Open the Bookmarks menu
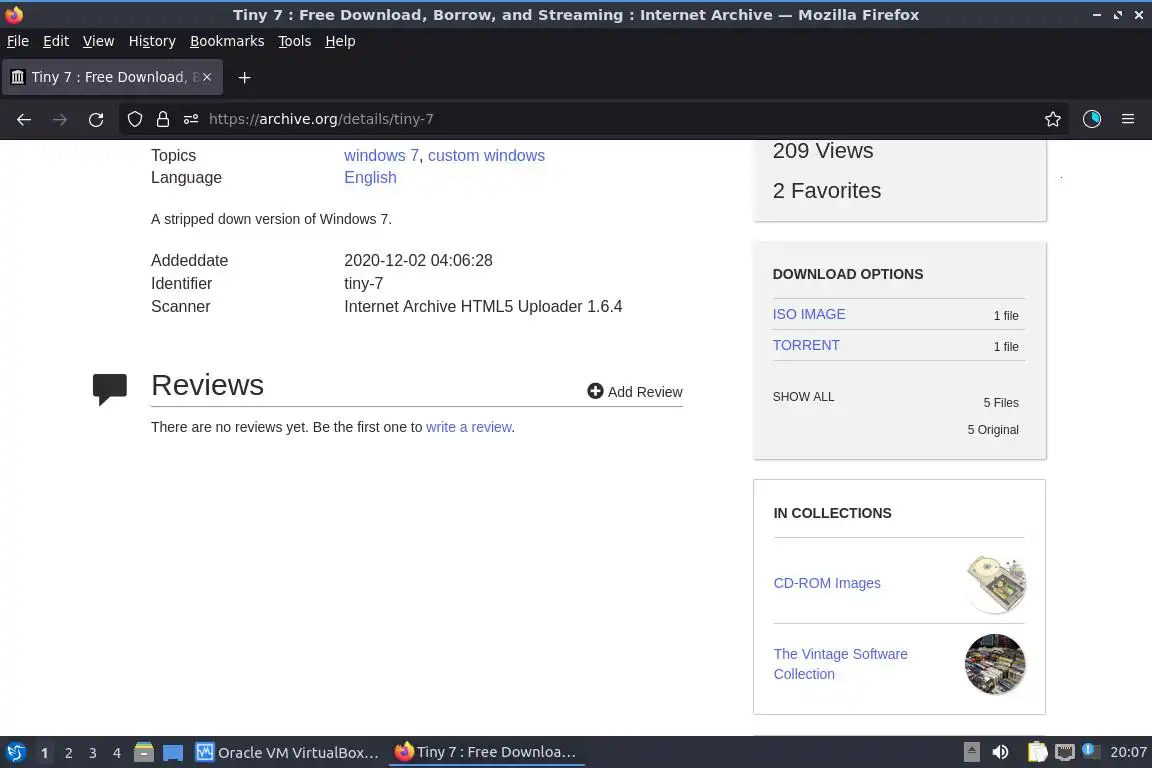Screen dimensions: 1152x768 click(x=227, y=41)
